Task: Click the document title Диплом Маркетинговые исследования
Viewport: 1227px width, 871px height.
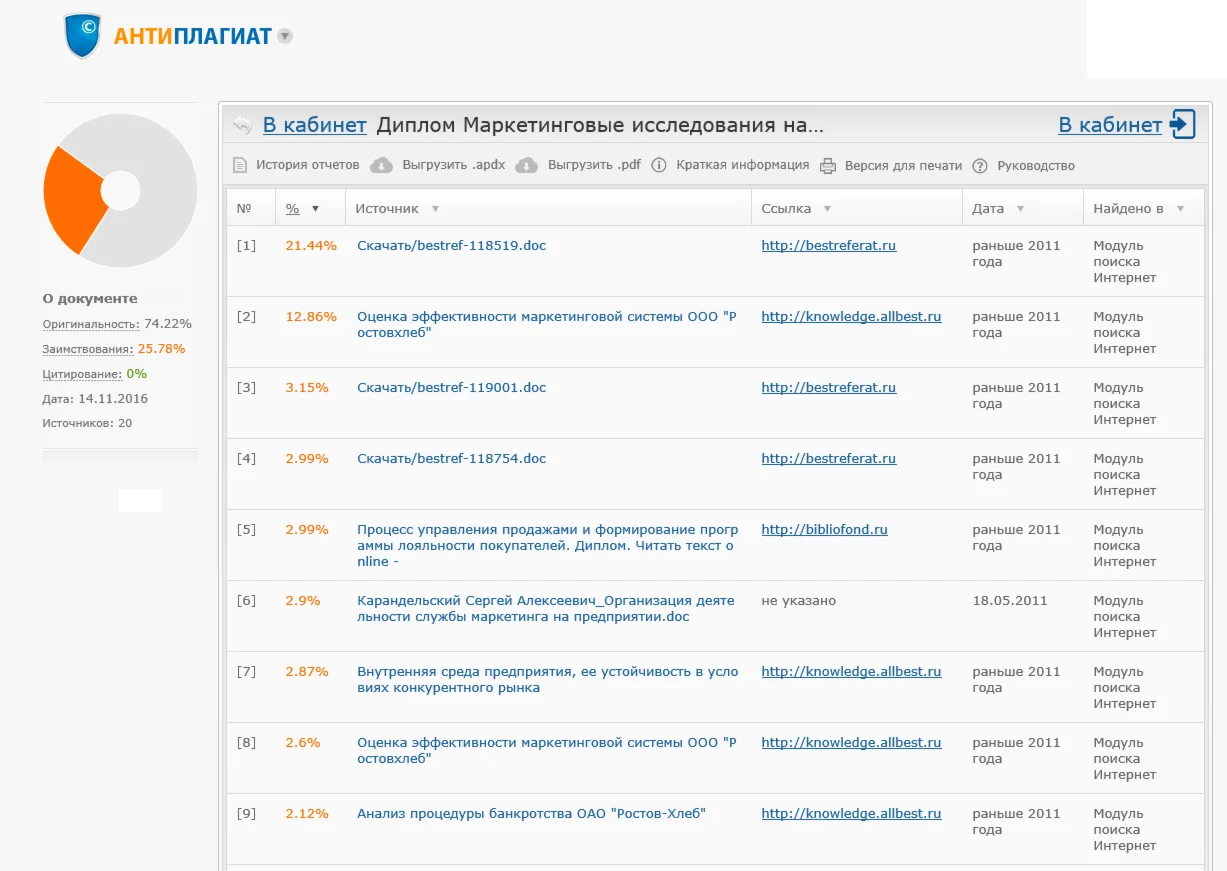Action: pyautogui.click(x=600, y=125)
